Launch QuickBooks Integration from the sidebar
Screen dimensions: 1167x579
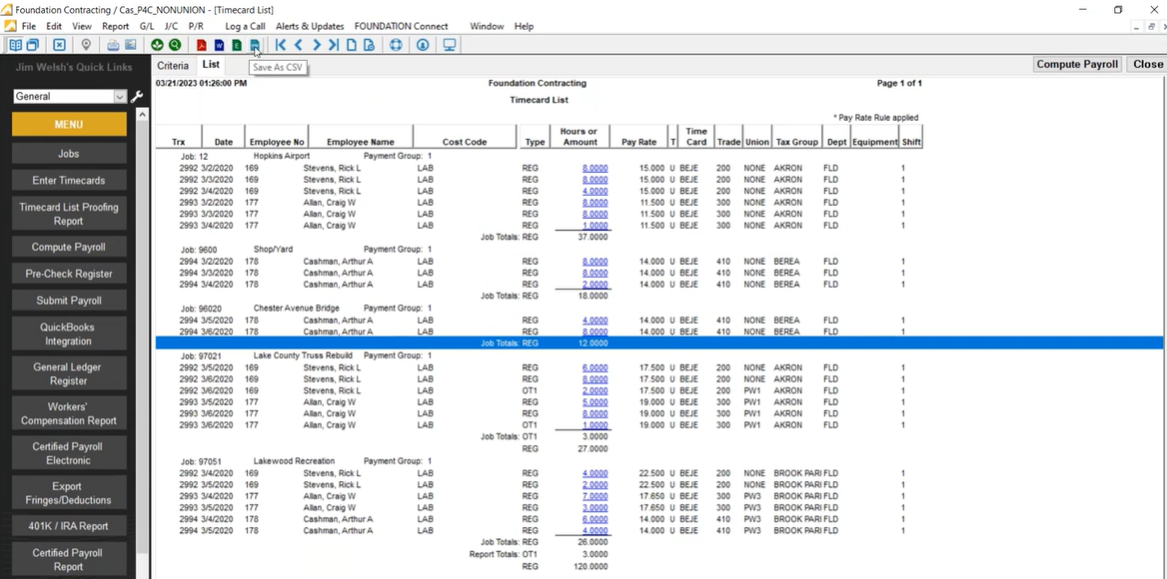[x=68, y=332]
